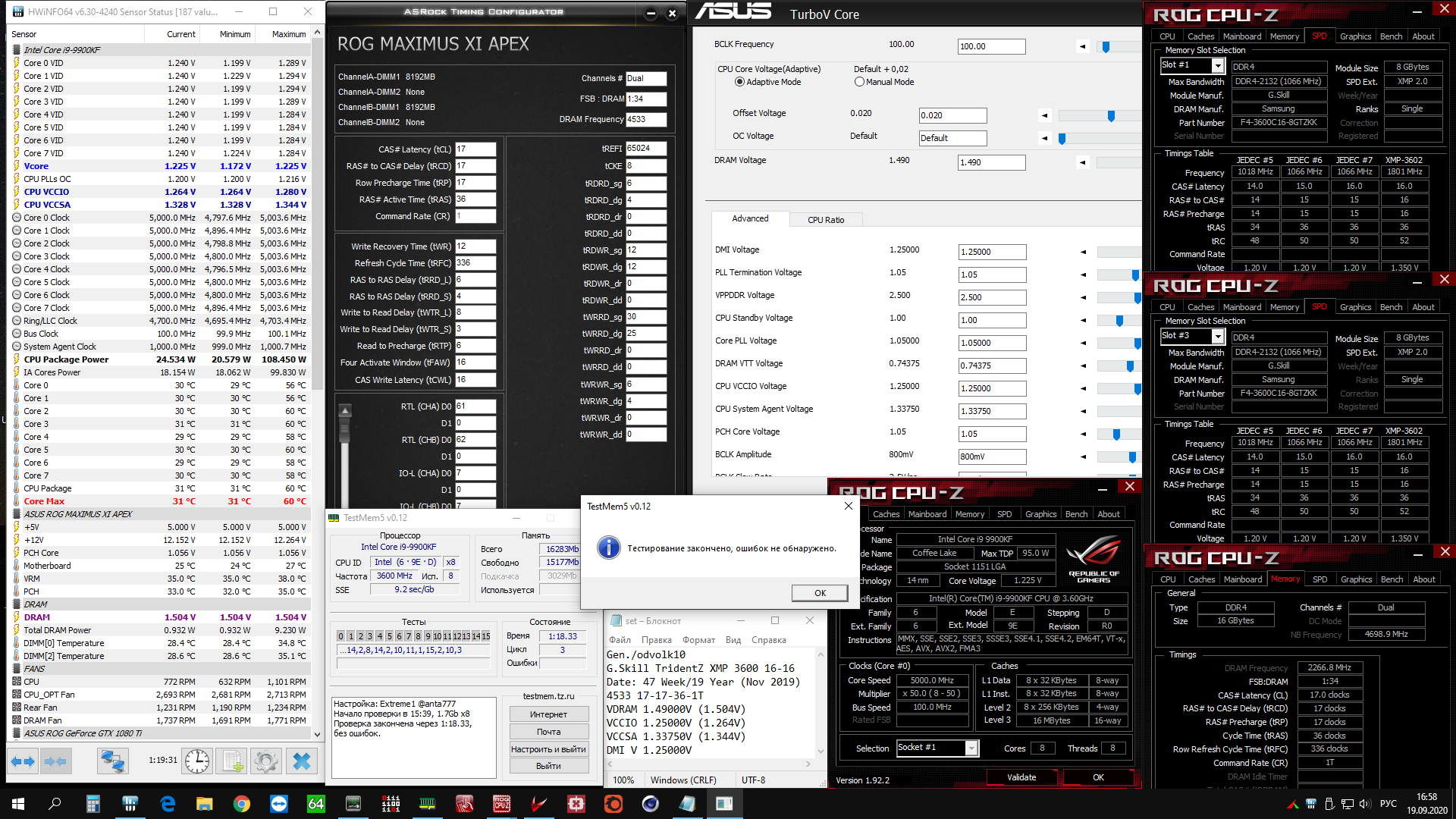Viewport: 1456px width, 819px height.
Task: Click CAS# Latency (tCL) input field
Action: click(475, 149)
